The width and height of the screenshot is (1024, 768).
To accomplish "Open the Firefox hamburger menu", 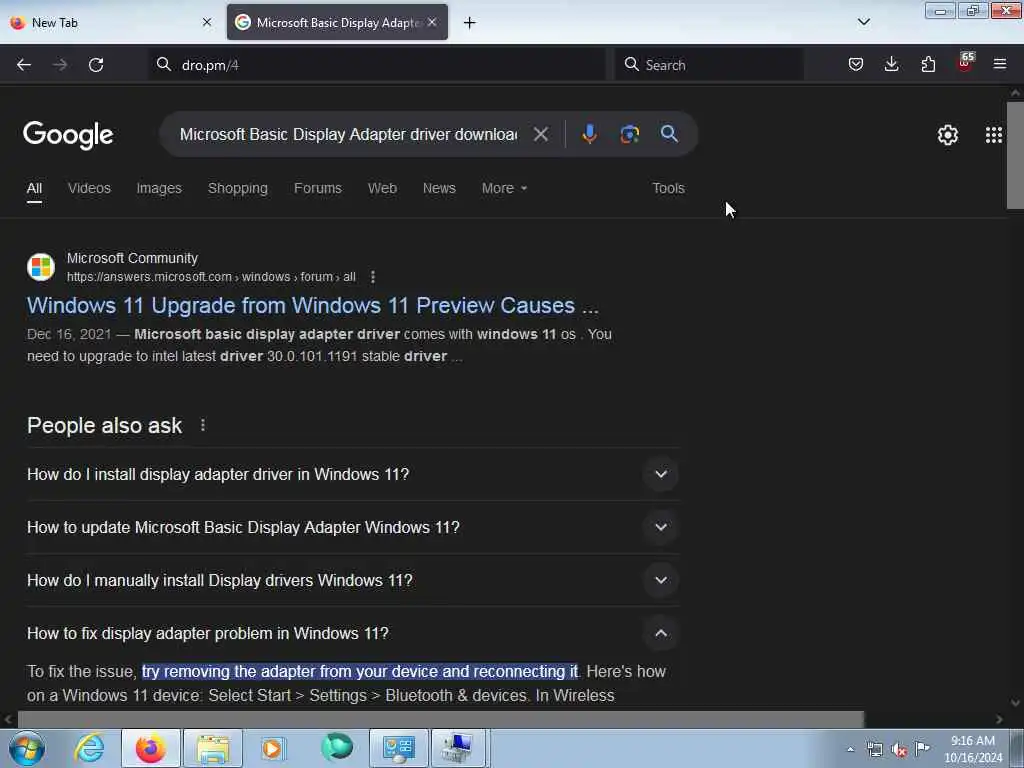I will (1000, 64).
